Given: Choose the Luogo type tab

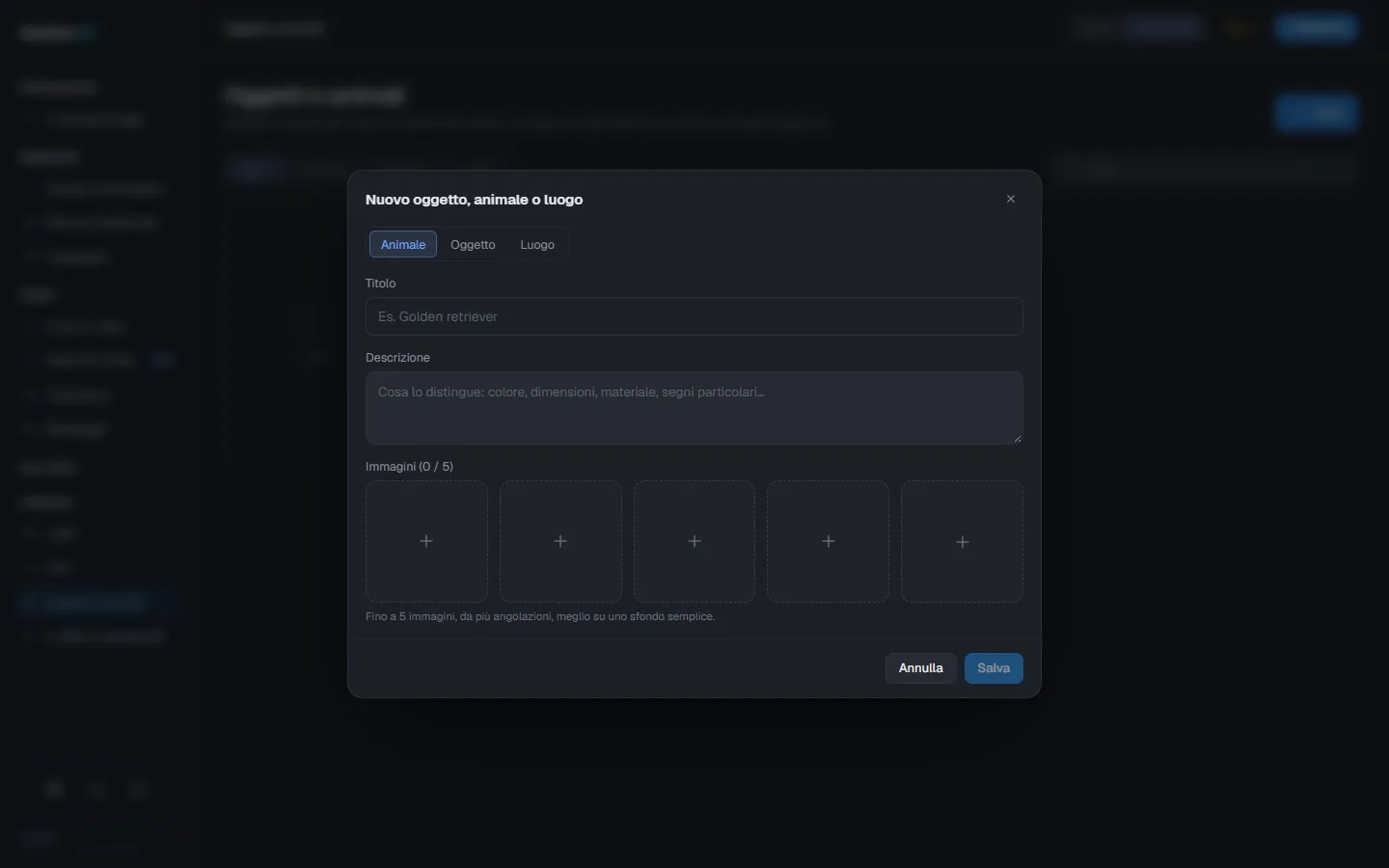Looking at the screenshot, I should click(537, 245).
